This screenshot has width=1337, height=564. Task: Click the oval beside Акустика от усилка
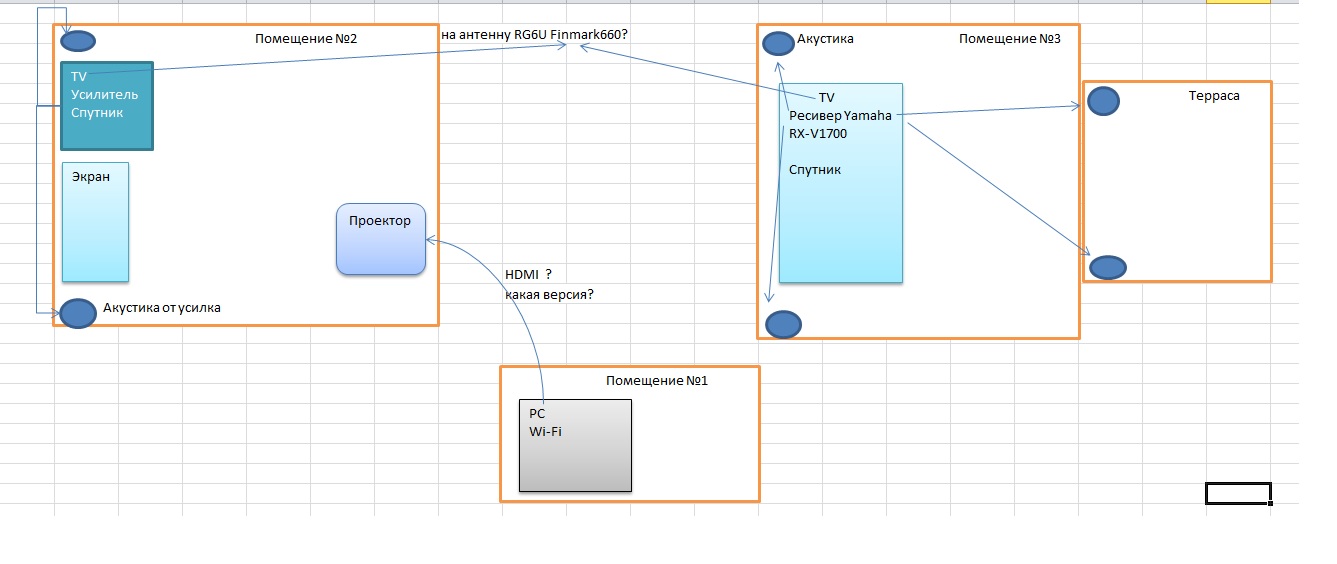point(78,313)
